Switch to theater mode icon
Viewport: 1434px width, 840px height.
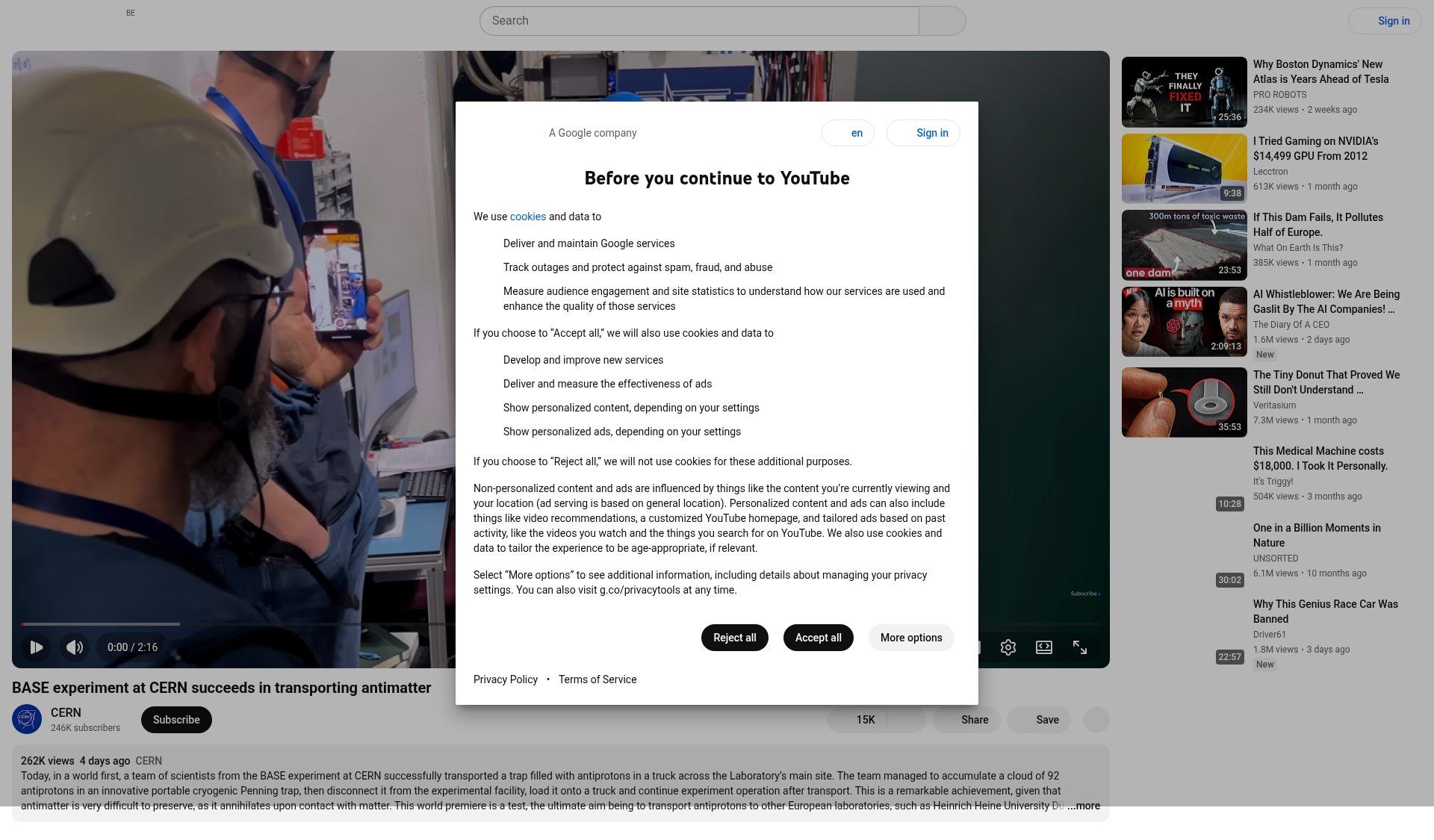[x=1044, y=647]
